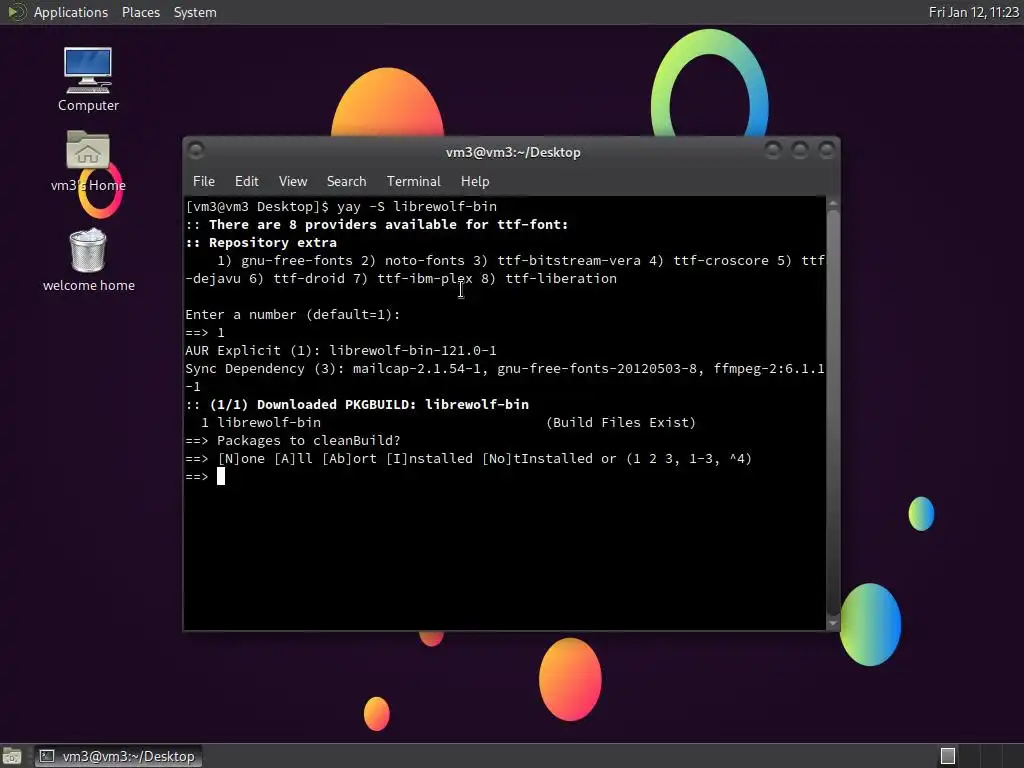Click 'Downloaded PKGBUILD: librewolf-bin' line

tap(357, 404)
